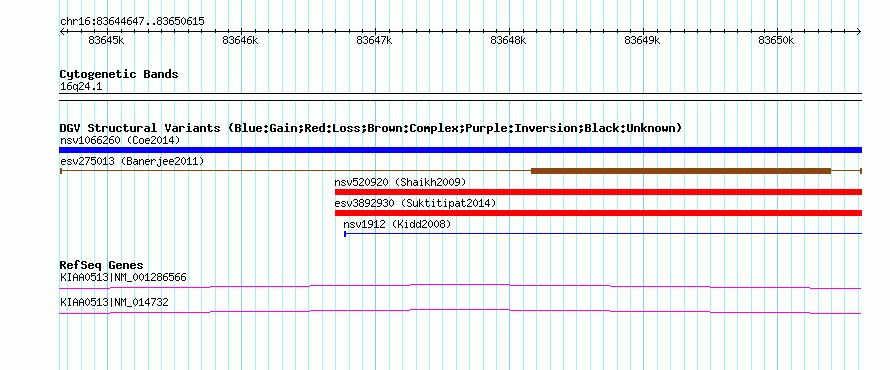Screen dimensions: 890x370
Task: Open the nsv1066260 (Coe2014) variant label
Action: click(120, 140)
